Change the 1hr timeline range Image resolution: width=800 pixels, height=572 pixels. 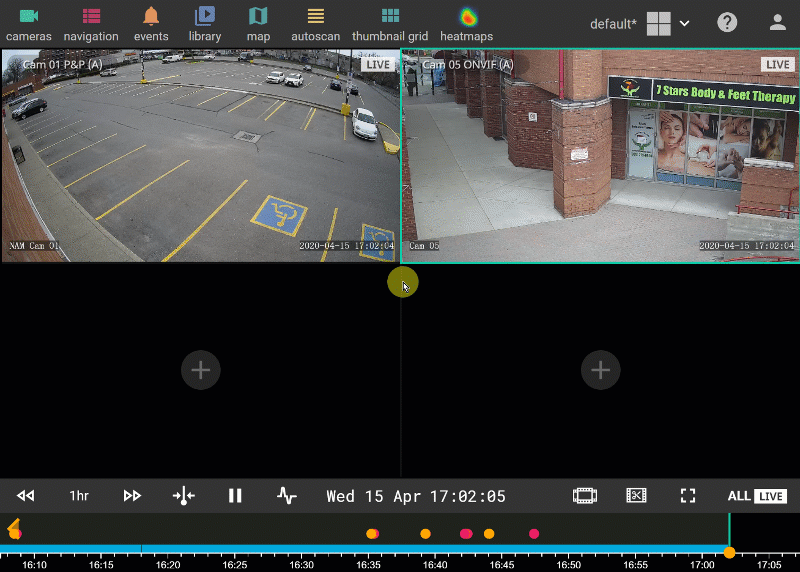79,496
